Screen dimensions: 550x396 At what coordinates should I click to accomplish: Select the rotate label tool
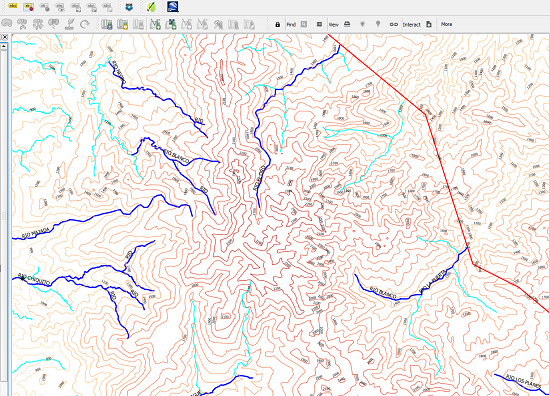(x=92, y=7)
